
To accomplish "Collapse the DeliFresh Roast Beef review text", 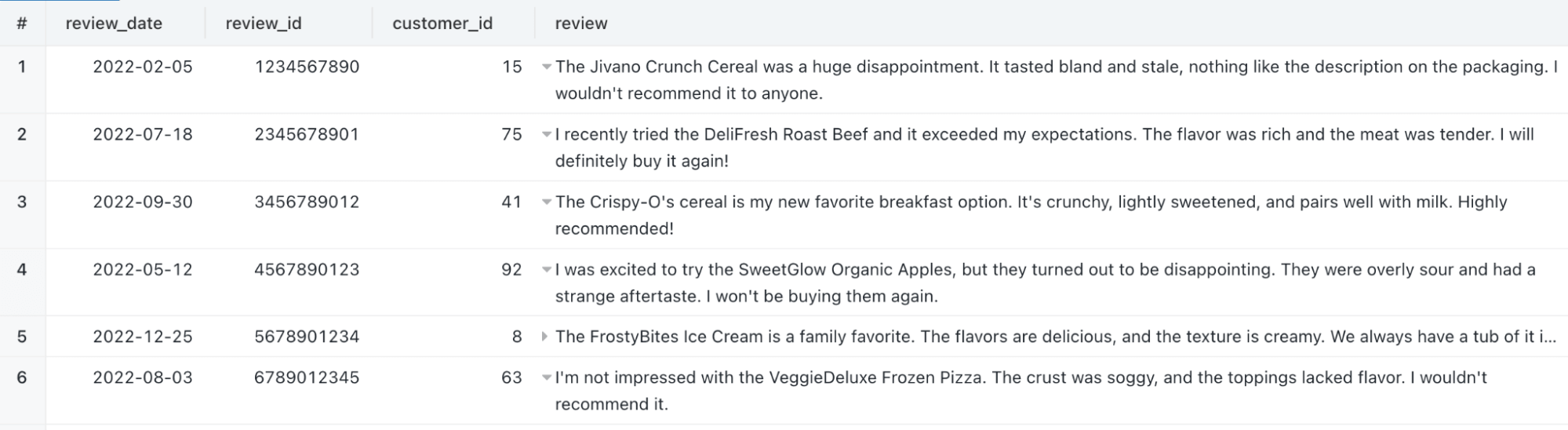I will (x=546, y=135).
